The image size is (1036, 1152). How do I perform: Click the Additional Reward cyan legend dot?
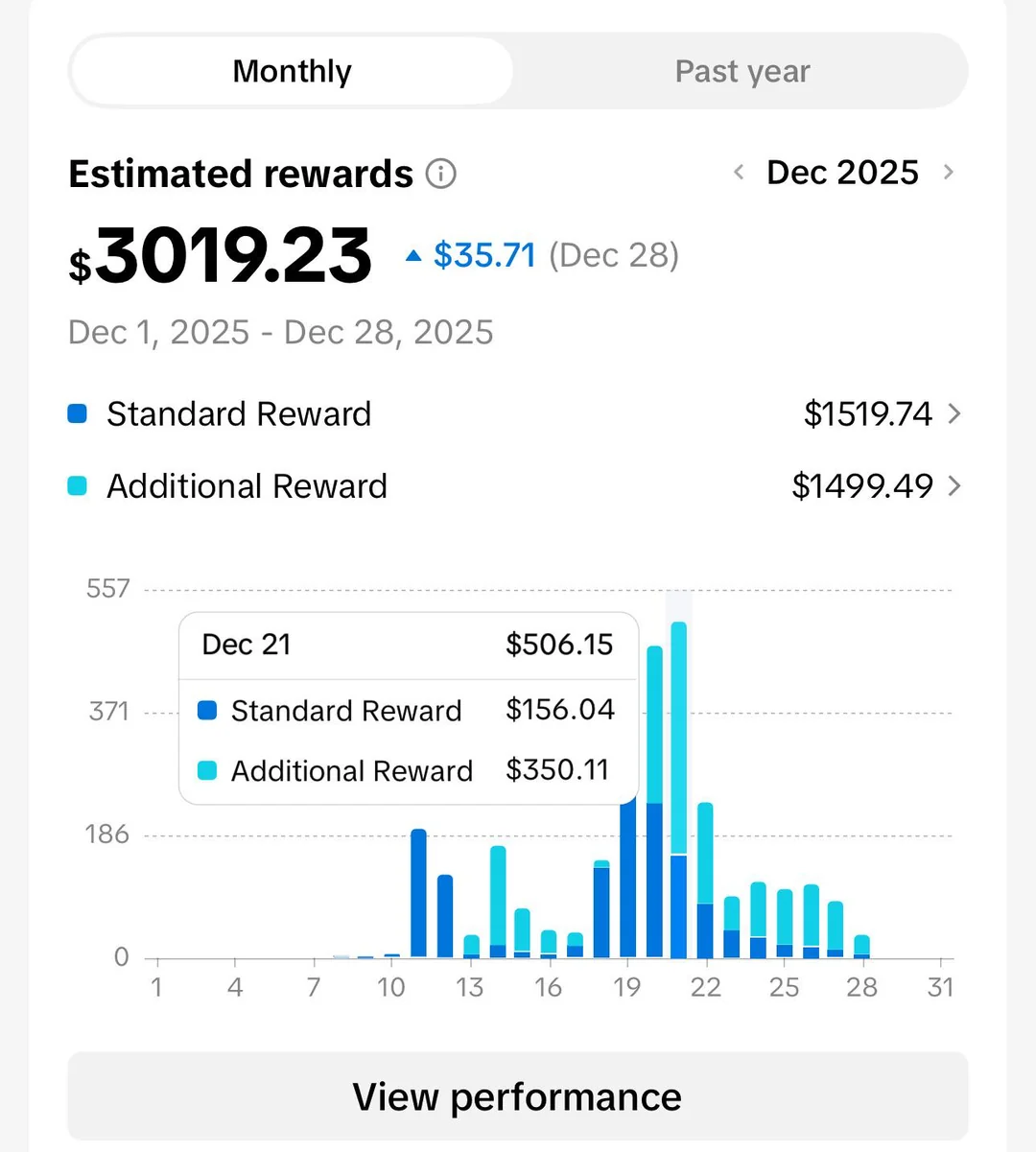[78, 486]
